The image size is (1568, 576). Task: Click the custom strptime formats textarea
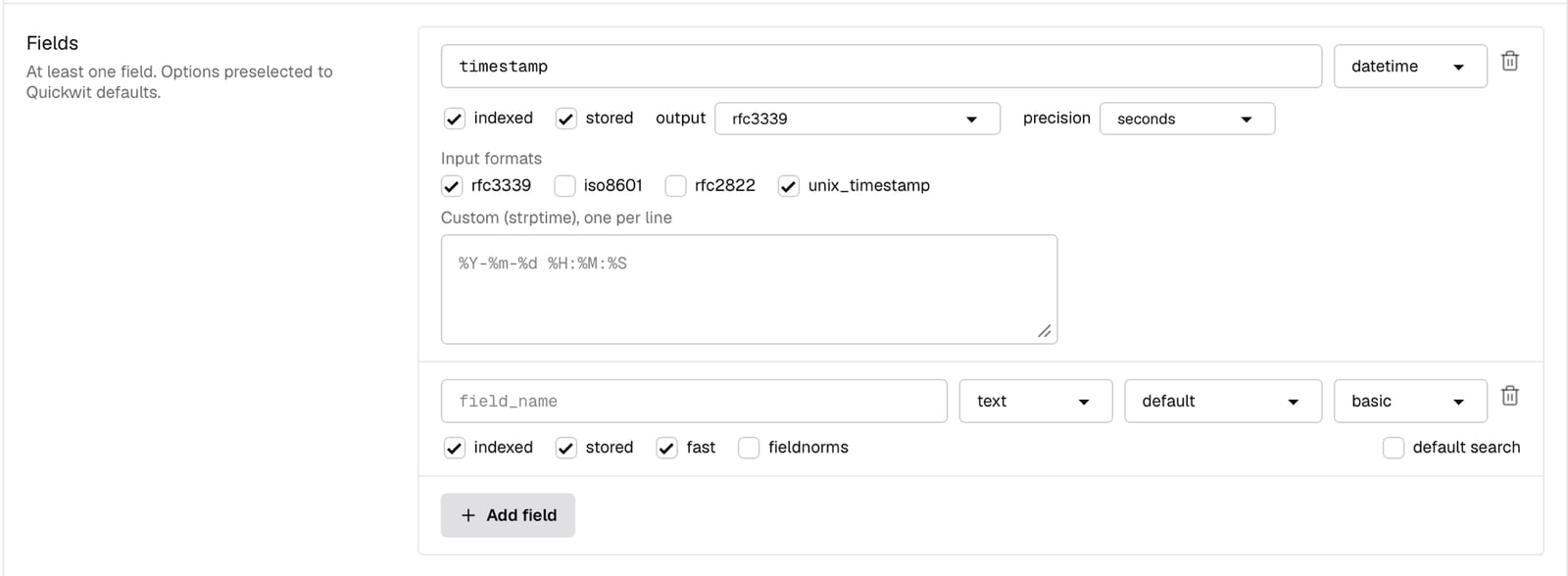click(749, 289)
